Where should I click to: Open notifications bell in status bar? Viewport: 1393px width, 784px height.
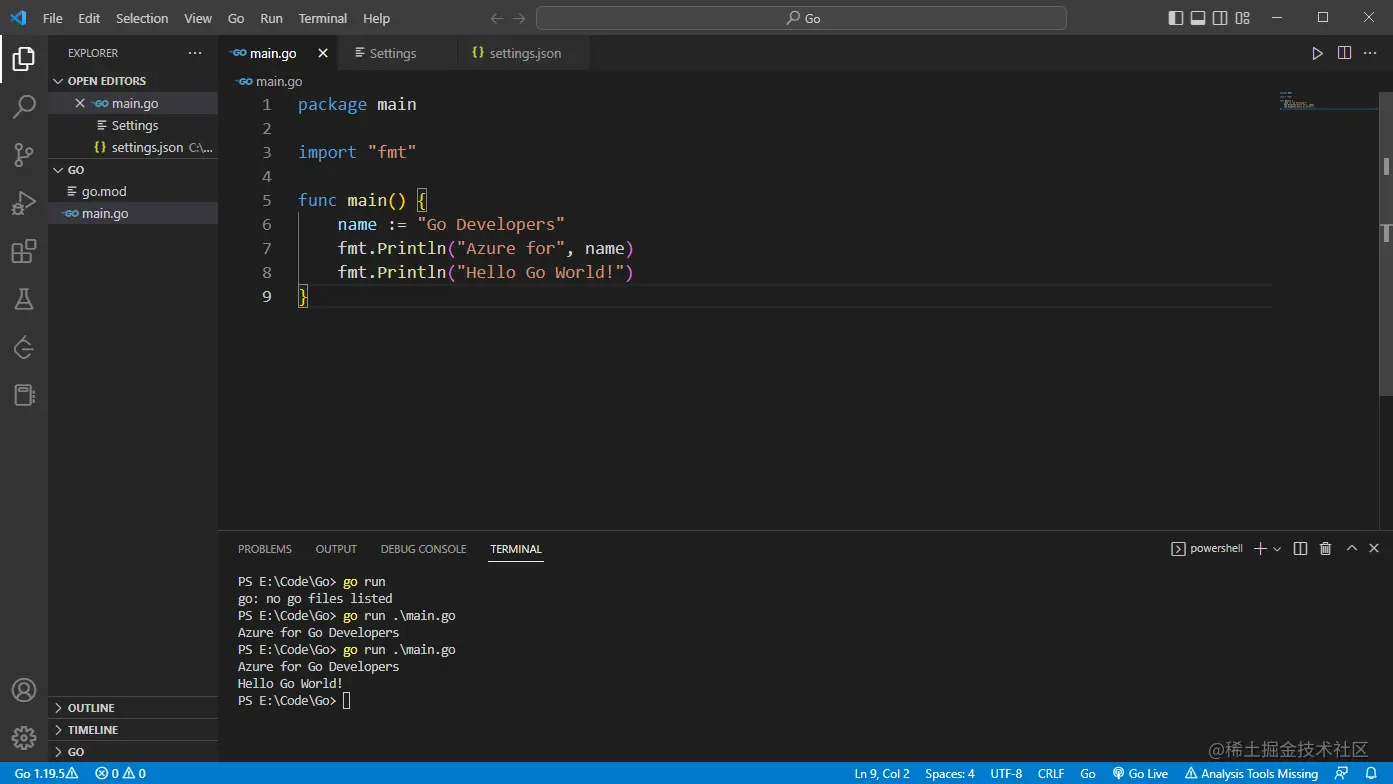pyautogui.click(x=1371, y=773)
